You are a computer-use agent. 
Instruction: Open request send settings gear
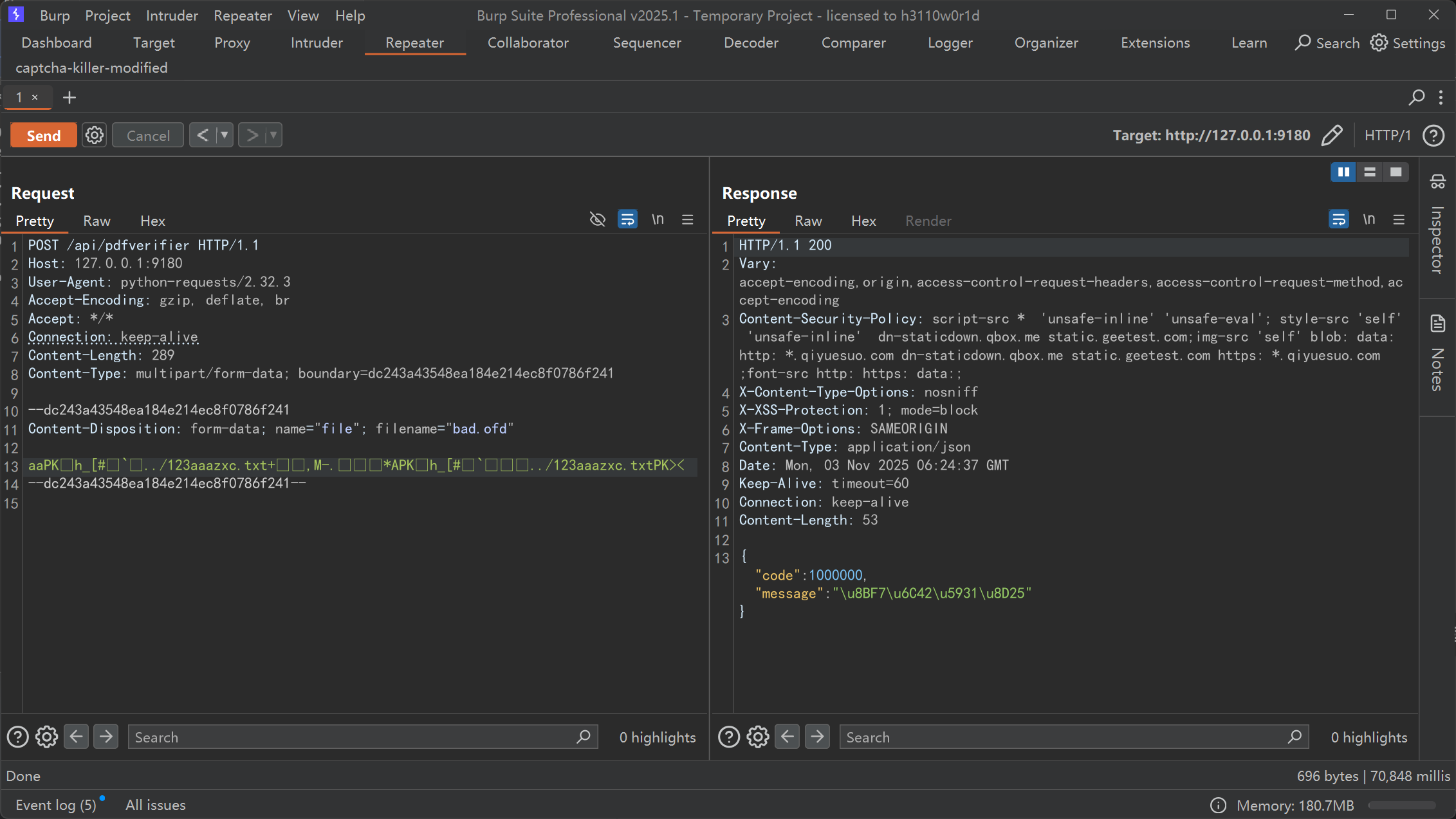[x=95, y=135]
